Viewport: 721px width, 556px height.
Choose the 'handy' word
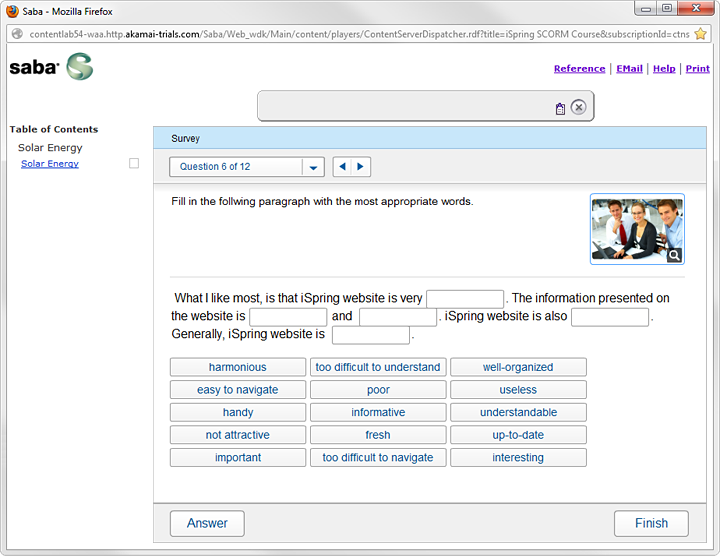(x=238, y=412)
